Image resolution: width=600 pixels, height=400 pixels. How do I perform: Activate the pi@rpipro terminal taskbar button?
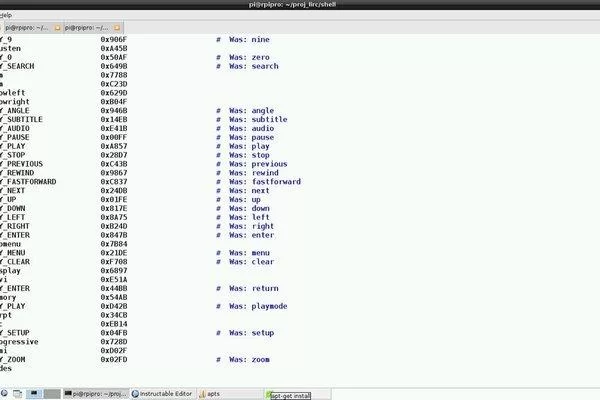click(x=96, y=393)
